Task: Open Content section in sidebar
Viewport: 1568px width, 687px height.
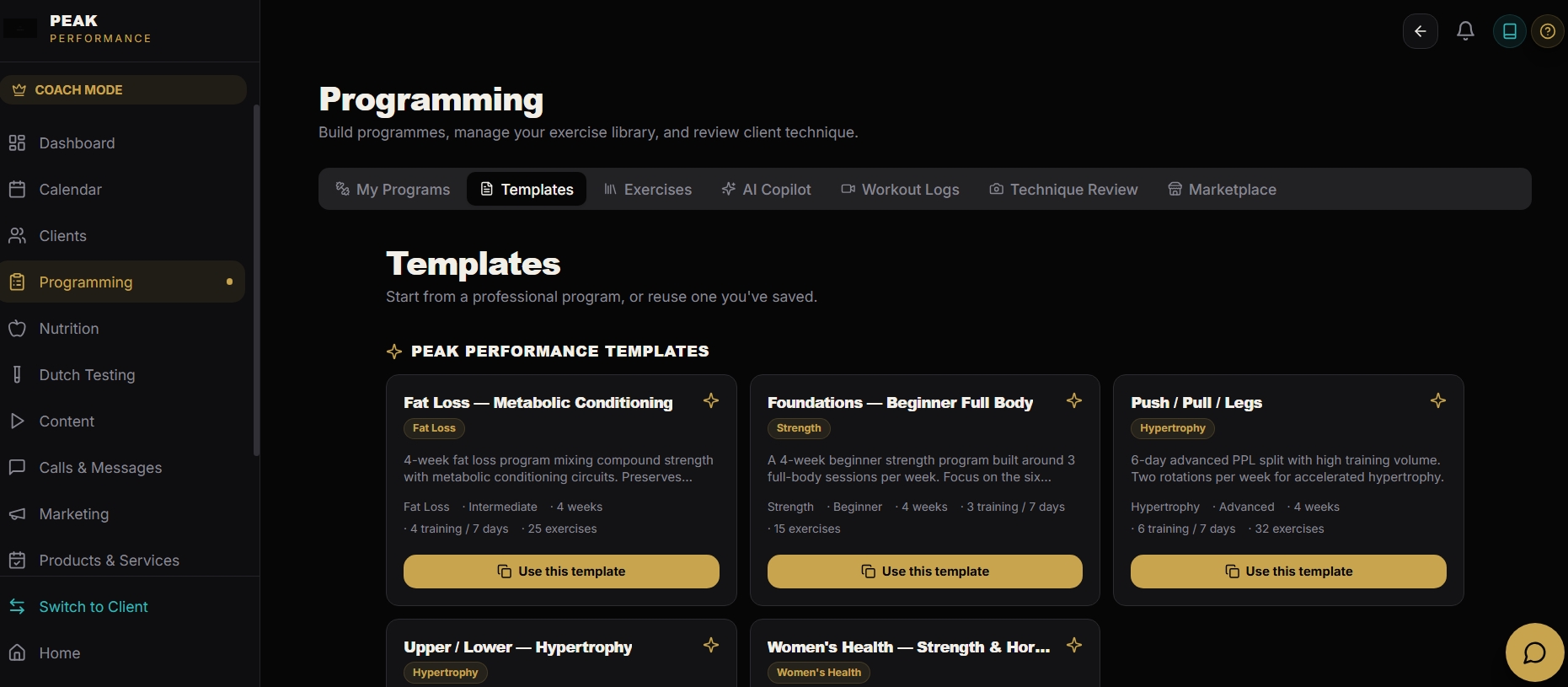Action: (x=123, y=421)
